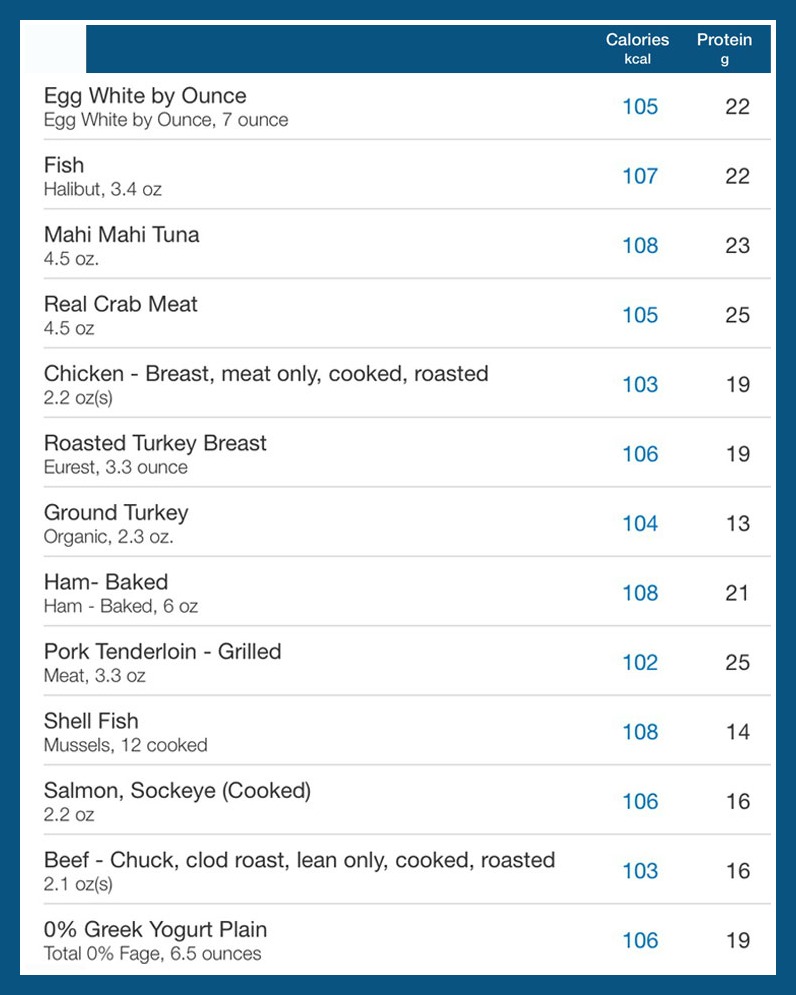
Task: Click the 25 protein value for Crab Meat
Action: click(738, 315)
